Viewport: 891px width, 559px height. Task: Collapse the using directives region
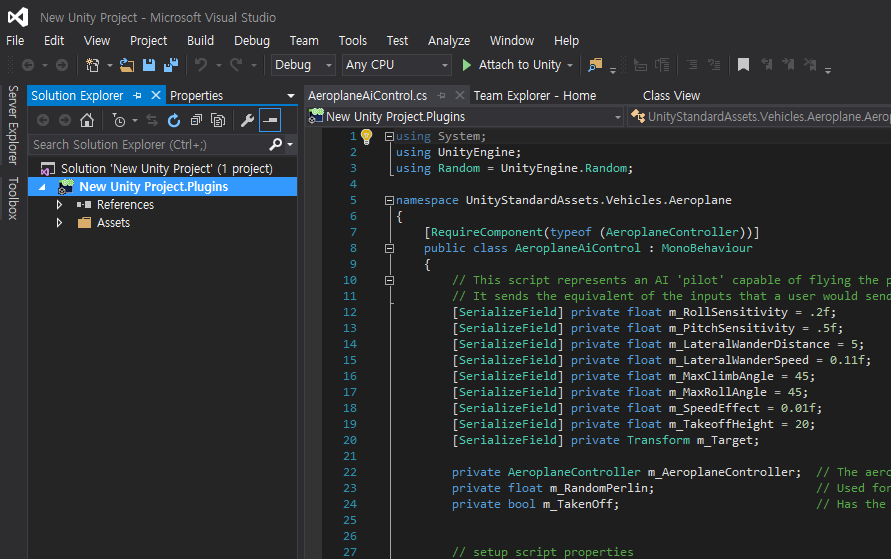coord(389,136)
